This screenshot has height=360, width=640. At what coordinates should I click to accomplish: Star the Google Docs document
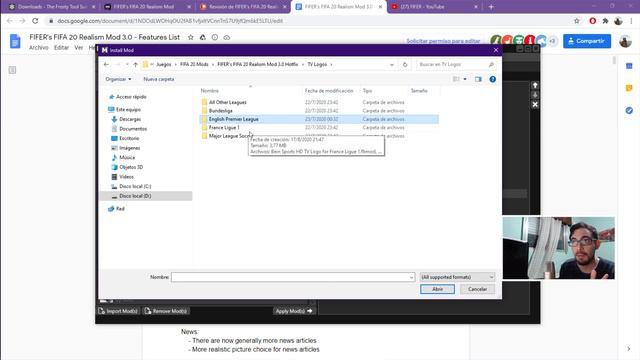pos(191,37)
